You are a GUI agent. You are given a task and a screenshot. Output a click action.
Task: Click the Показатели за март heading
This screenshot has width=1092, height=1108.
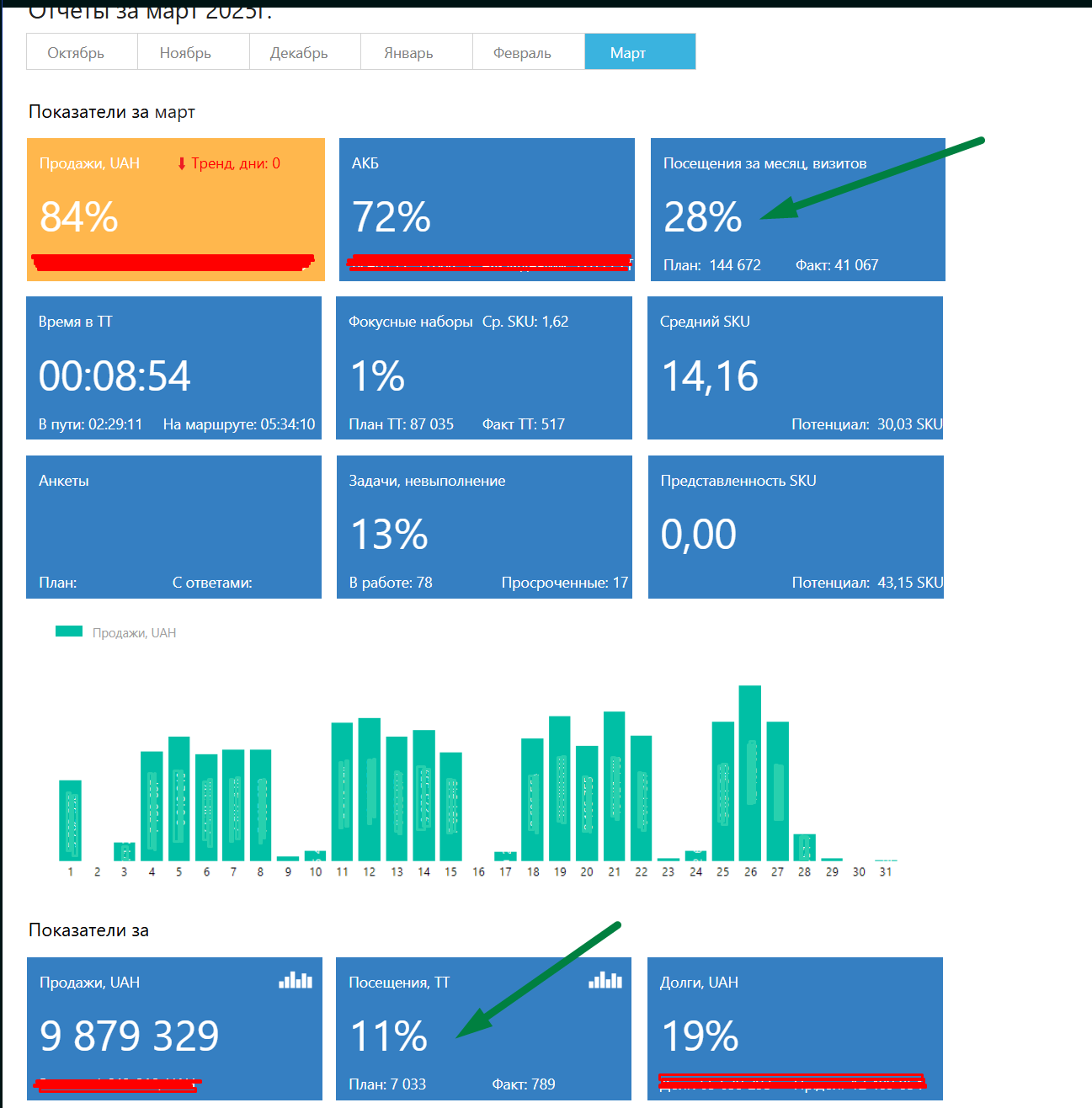pos(112,112)
